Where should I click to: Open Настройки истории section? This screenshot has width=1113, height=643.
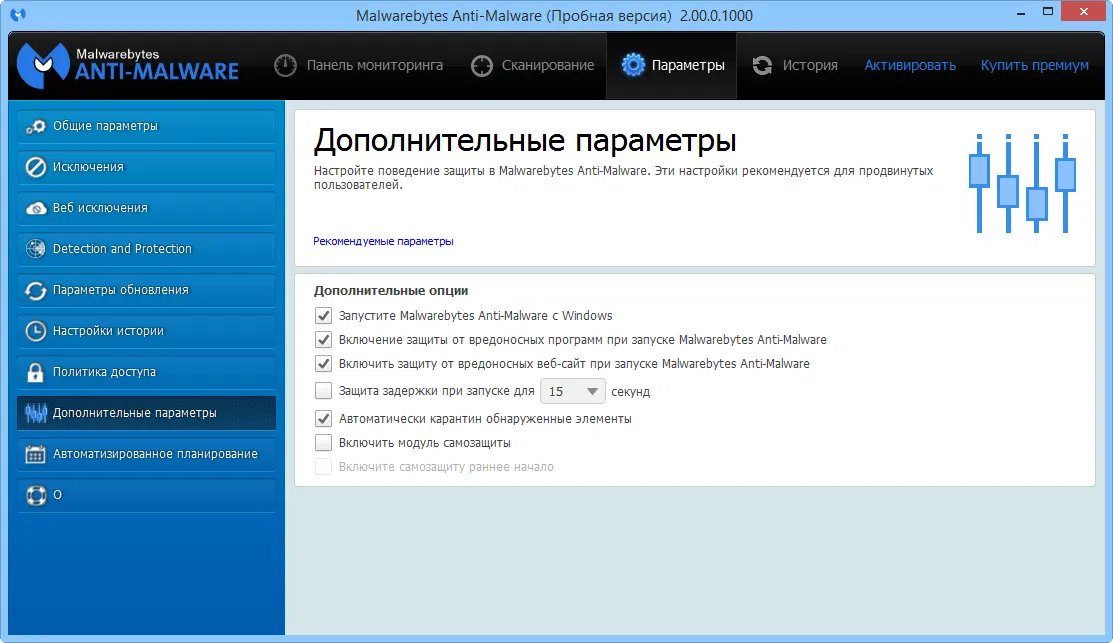click(146, 331)
